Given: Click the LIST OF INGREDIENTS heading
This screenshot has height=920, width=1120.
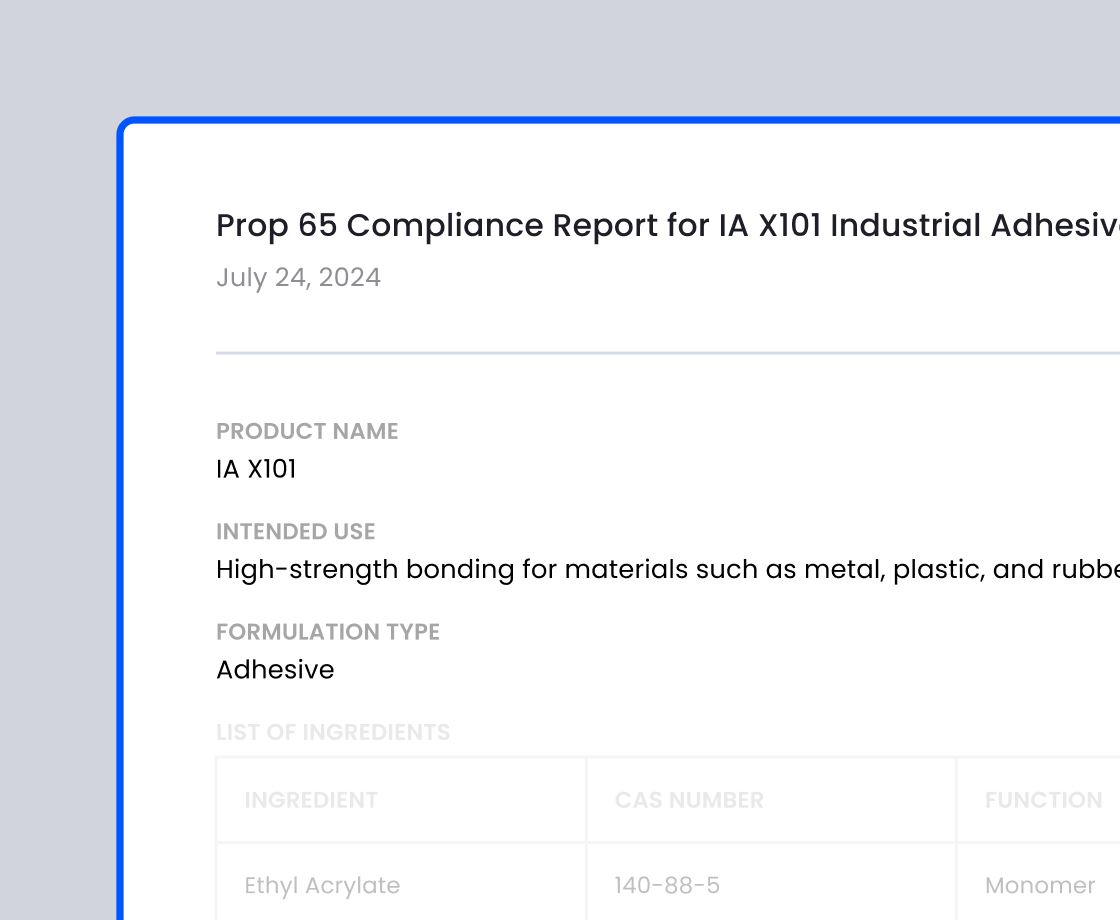Looking at the screenshot, I should click(x=332, y=732).
